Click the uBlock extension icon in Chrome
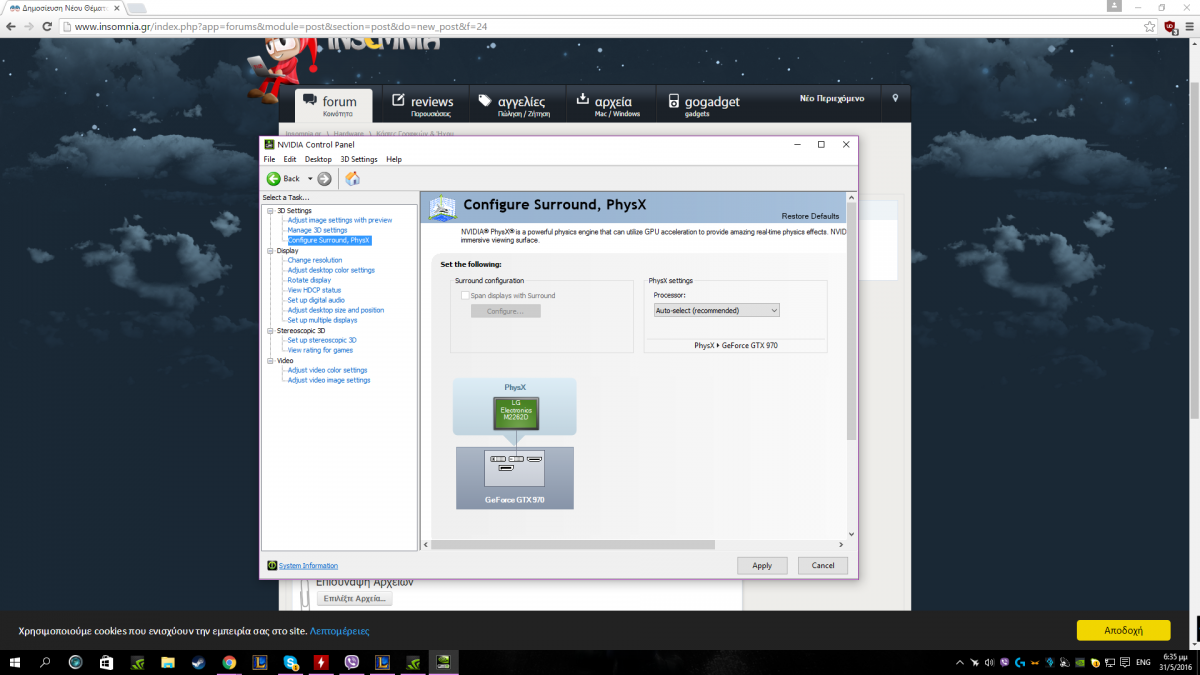This screenshot has width=1200, height=675. pos(1169,27)
